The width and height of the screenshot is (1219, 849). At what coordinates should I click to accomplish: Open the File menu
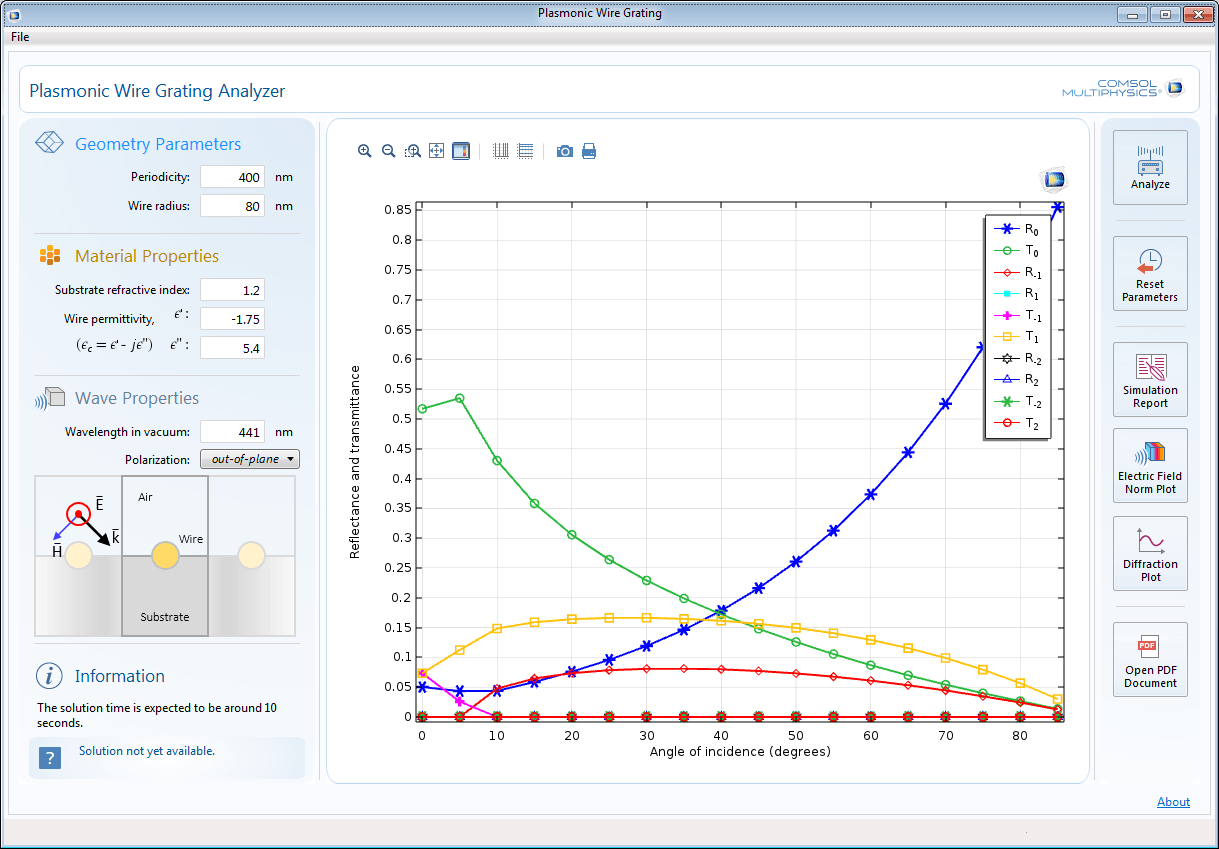20,37
